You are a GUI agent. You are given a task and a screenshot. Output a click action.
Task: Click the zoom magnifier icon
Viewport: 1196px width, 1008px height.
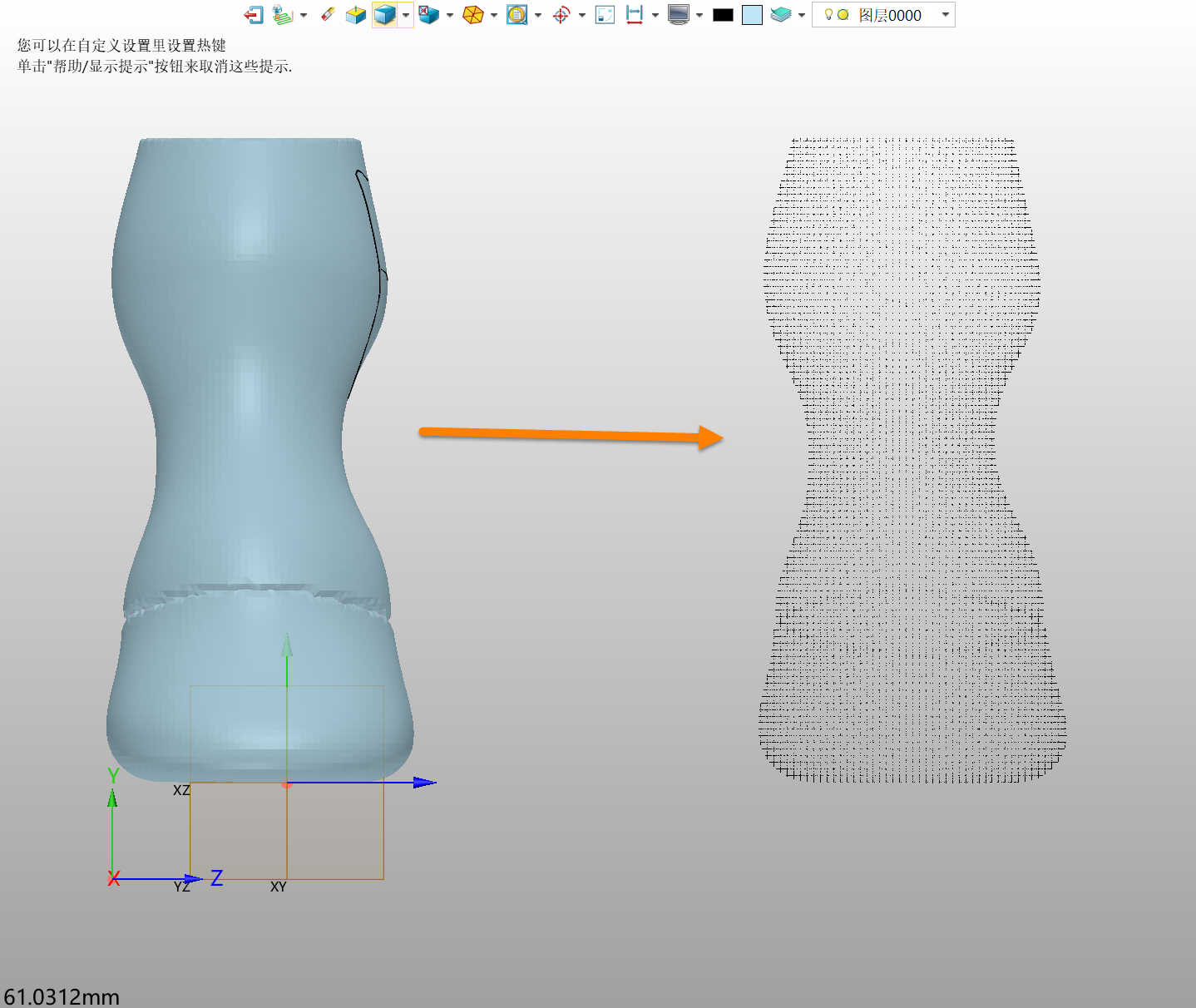(517, 15)
